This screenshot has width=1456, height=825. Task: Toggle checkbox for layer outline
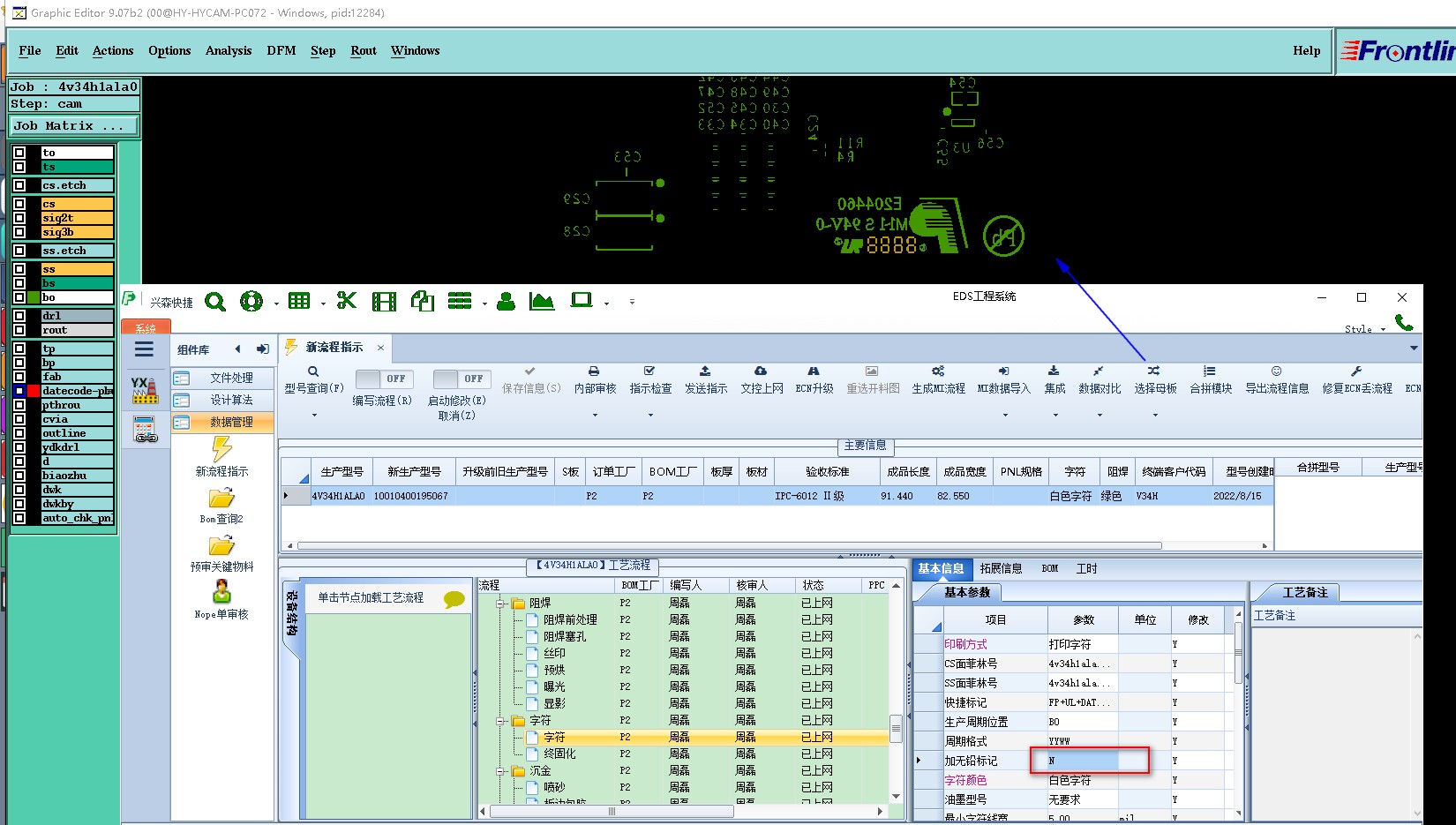click(19, 433)
